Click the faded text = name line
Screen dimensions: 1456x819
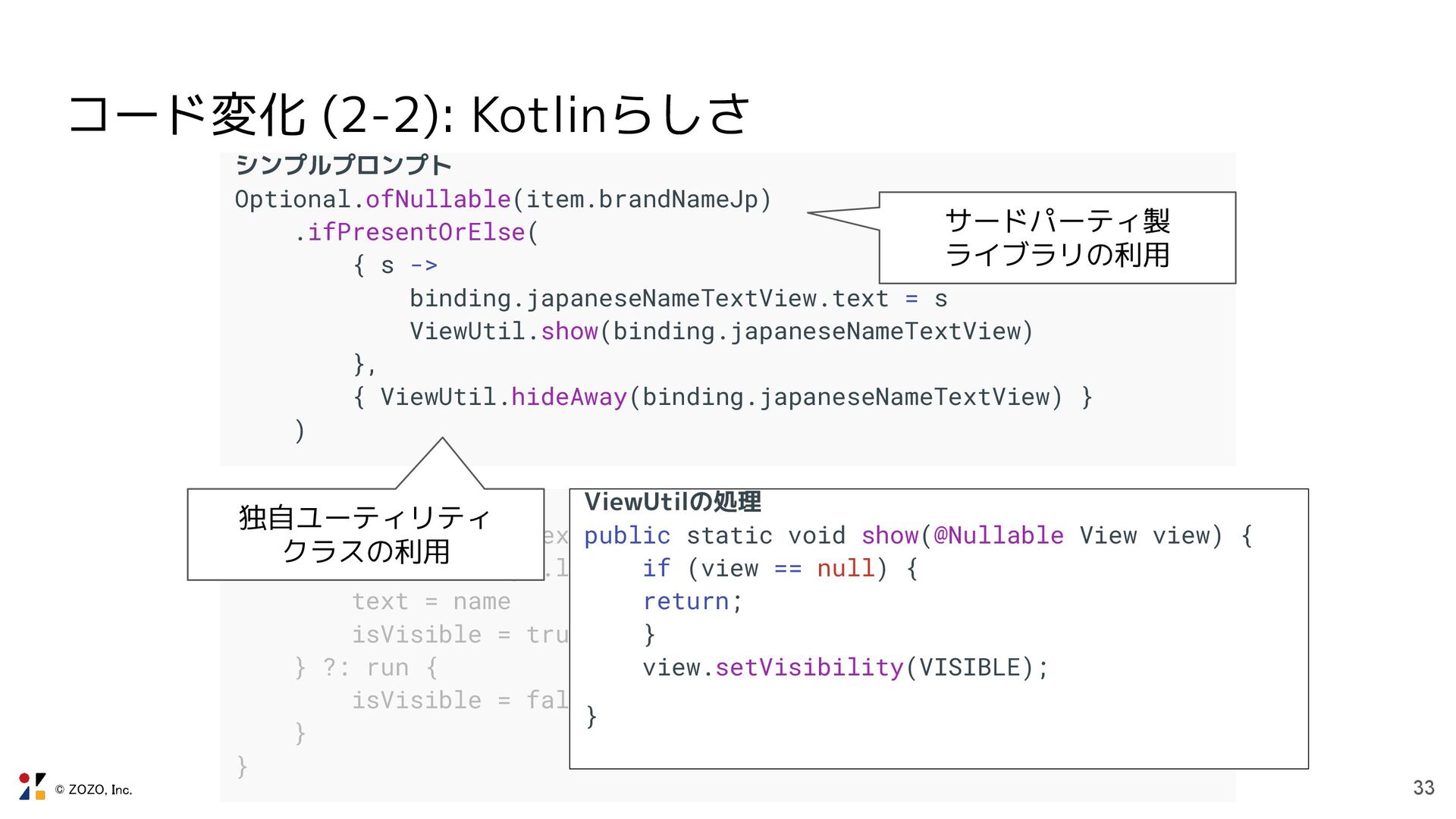click(x=431, y=601)
